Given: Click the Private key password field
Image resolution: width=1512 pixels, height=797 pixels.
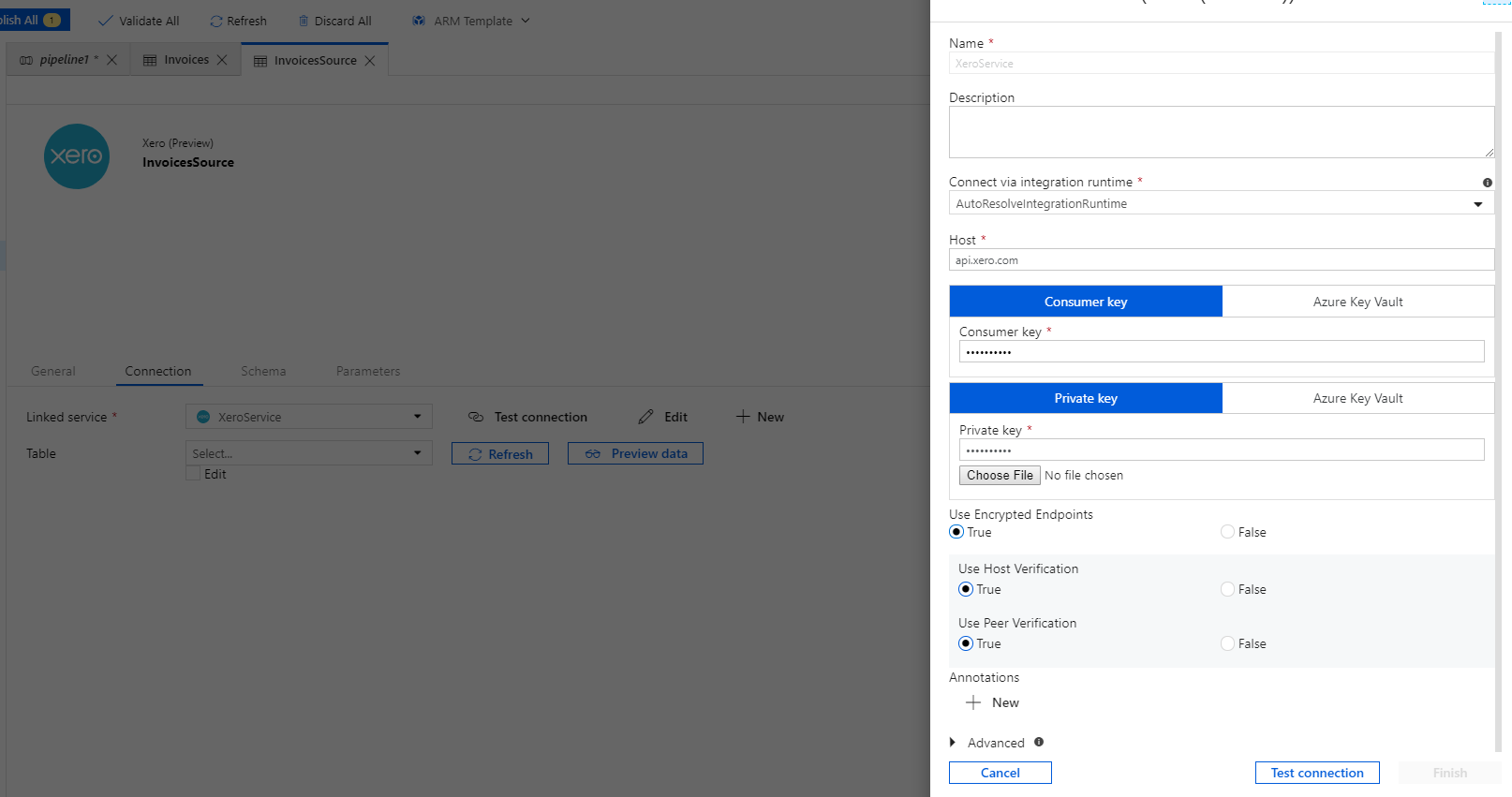Looking at the screenshot, I should tap(1222, 450).
